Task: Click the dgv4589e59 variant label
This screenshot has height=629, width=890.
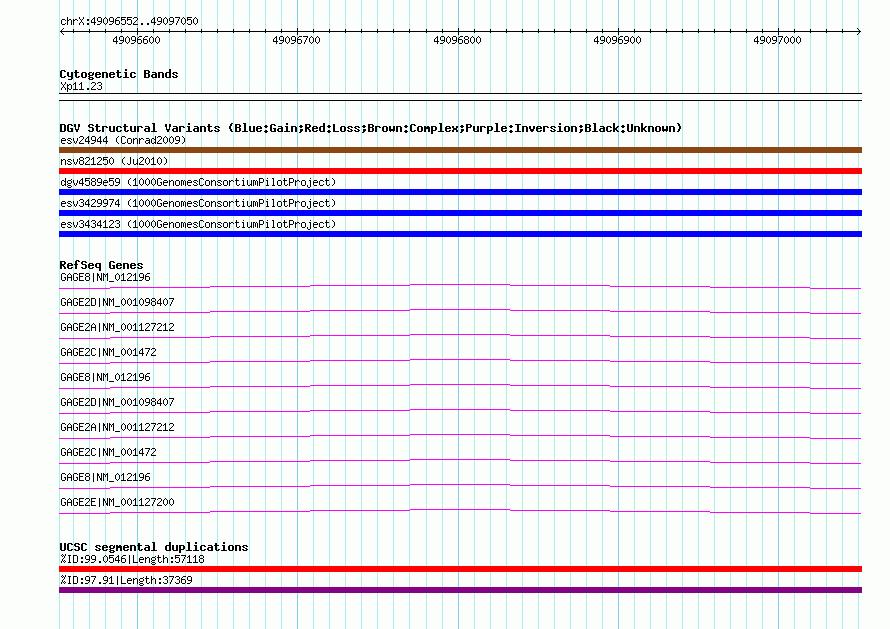Action: point(198,182)
